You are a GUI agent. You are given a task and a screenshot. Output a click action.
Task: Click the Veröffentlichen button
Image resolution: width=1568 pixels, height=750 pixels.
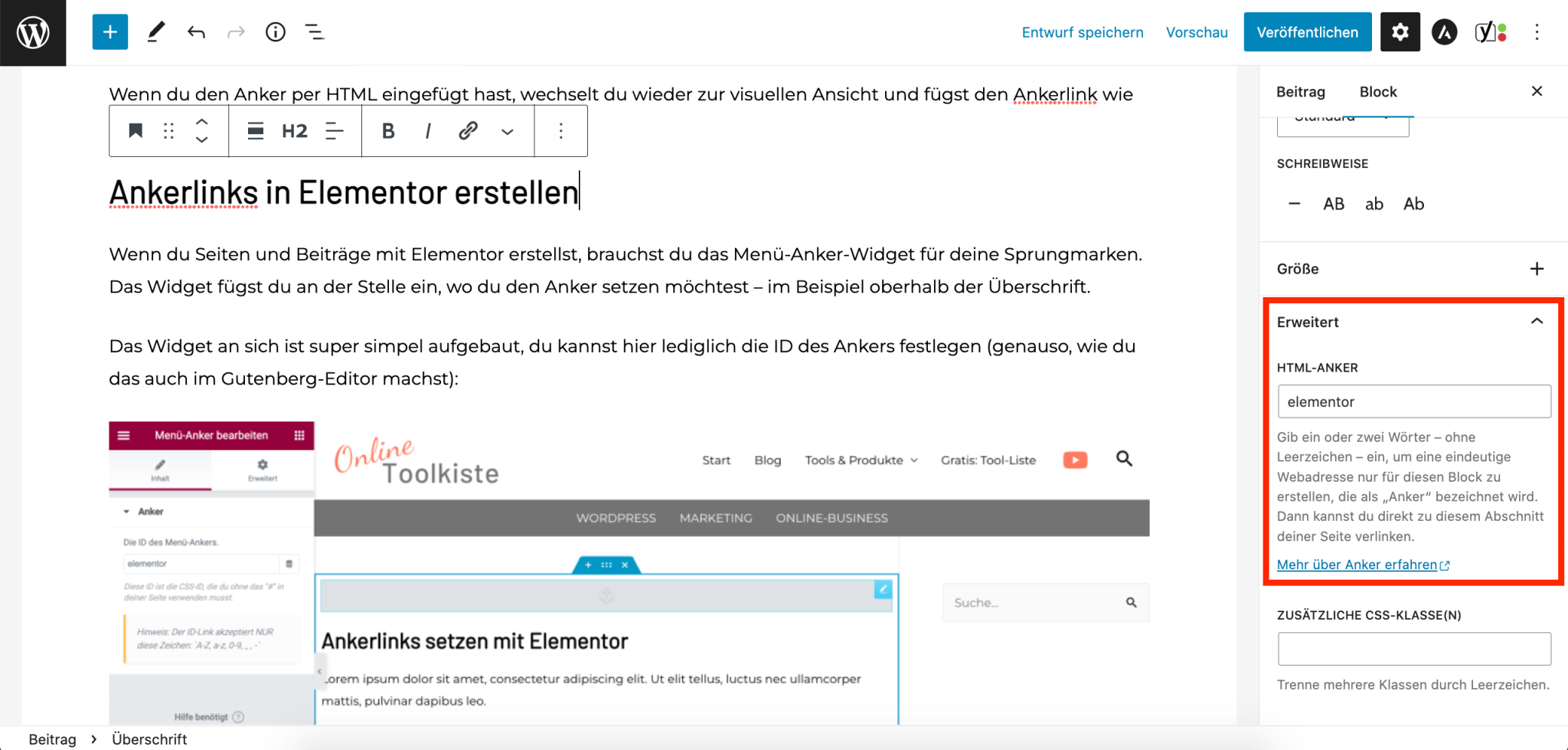coord(1307,32)
